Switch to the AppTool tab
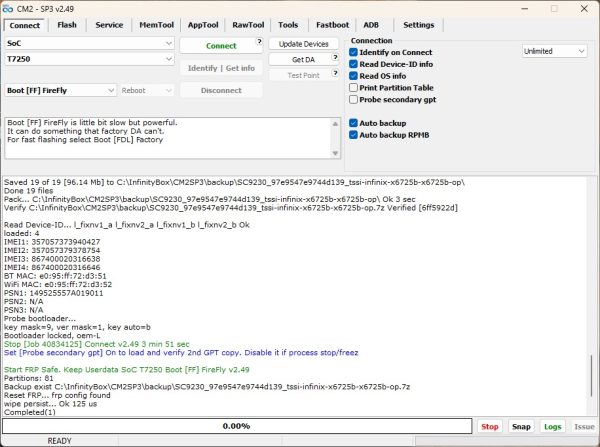Screen dimensions: 600x447 click(203, 25)
